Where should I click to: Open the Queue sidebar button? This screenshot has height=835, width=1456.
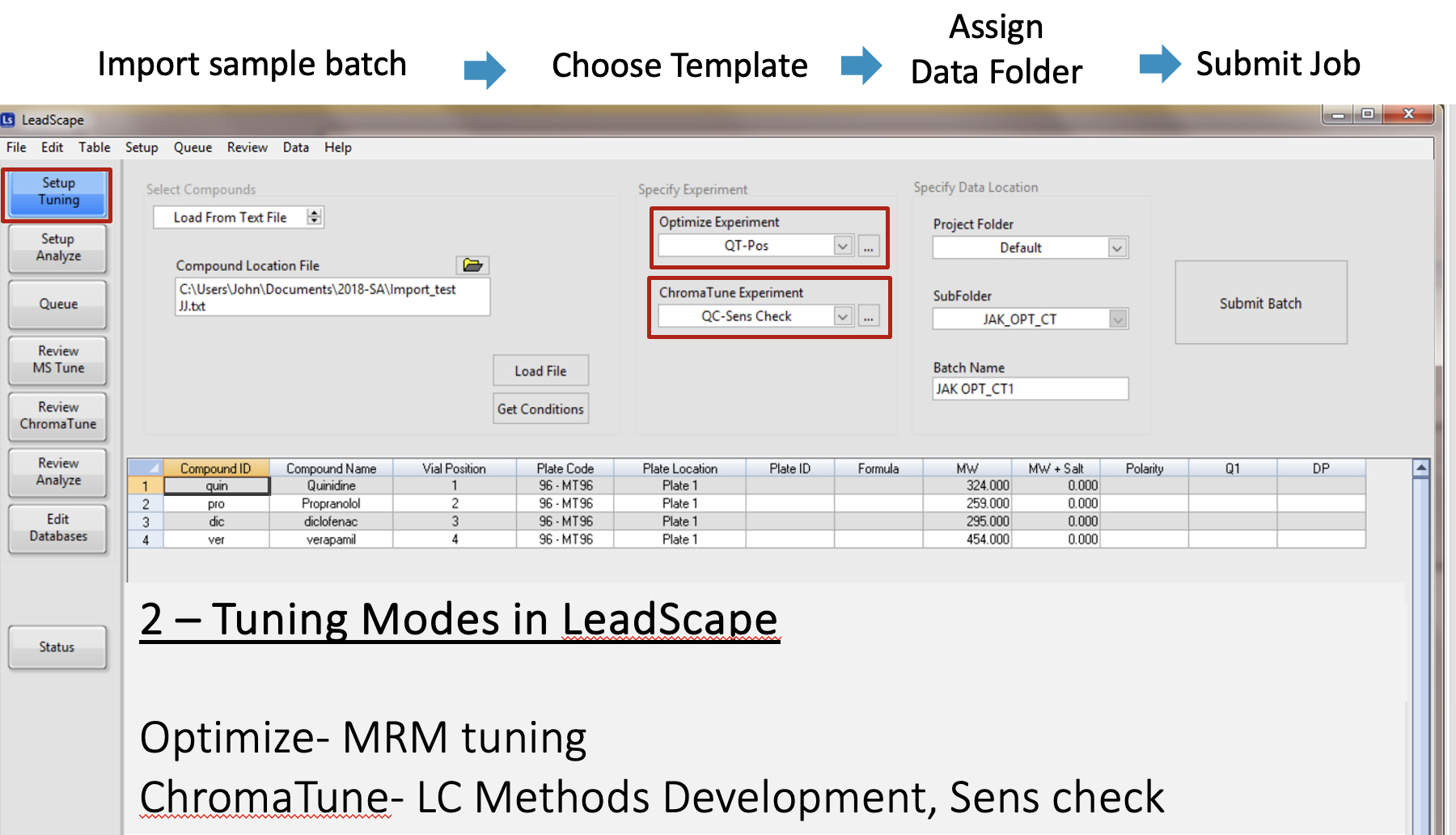click(57, 304)
